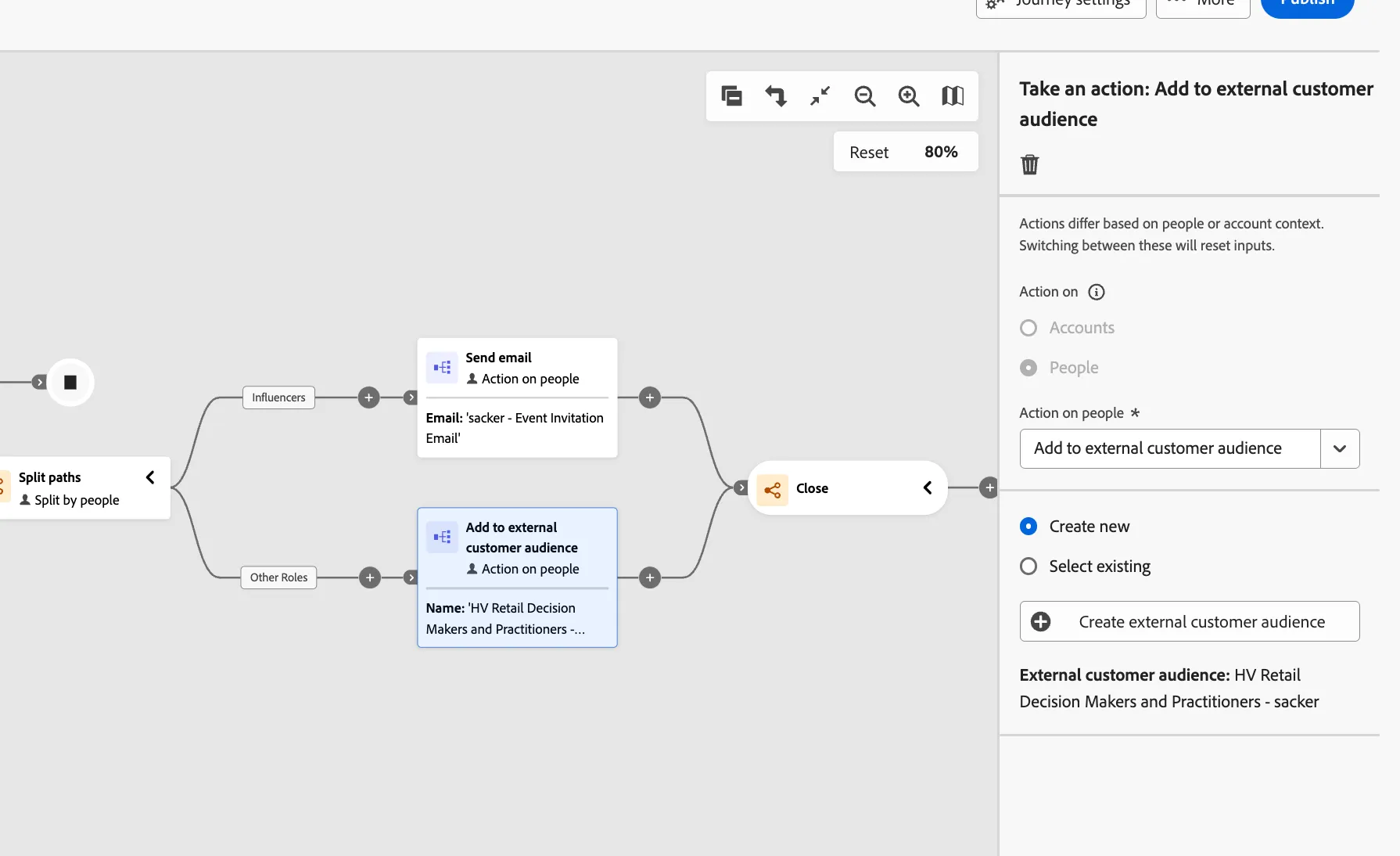Click the fit-to-screen collapse arrows icon
This screenshot has width=1400, height=856.
pos(820,96)
